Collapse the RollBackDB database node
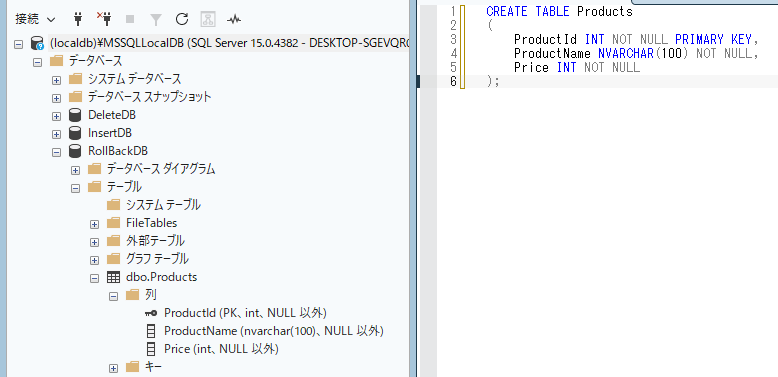 tap(56, 152)
